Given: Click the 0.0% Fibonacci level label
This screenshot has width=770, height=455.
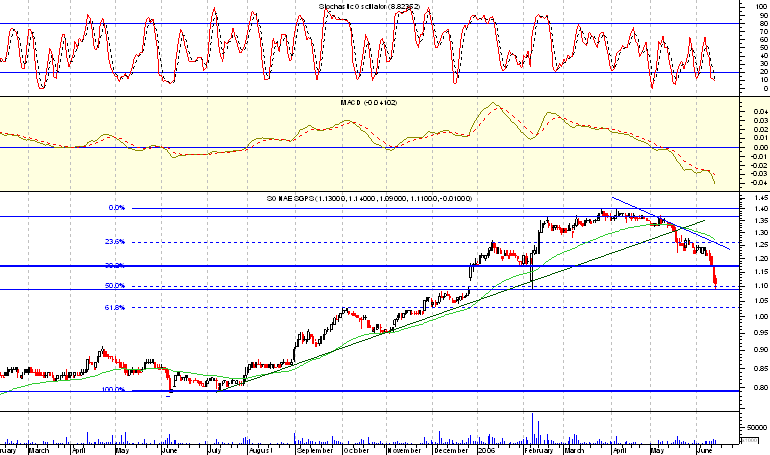Looking at the screenshot, I should tap(117, 208).
